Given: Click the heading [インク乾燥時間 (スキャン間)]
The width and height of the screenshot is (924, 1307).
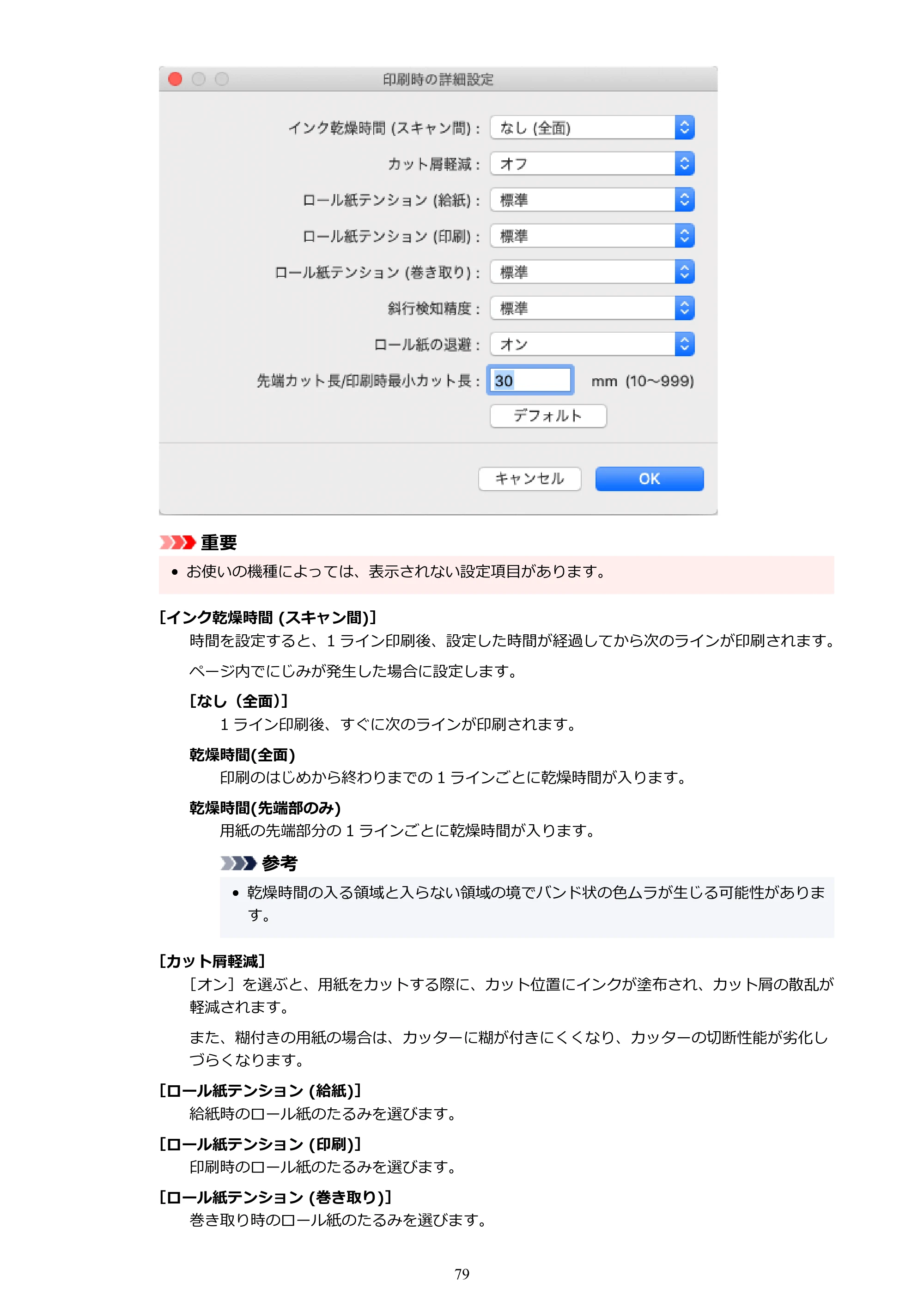Looking at the screenshot, I should (x=267, y=618).
